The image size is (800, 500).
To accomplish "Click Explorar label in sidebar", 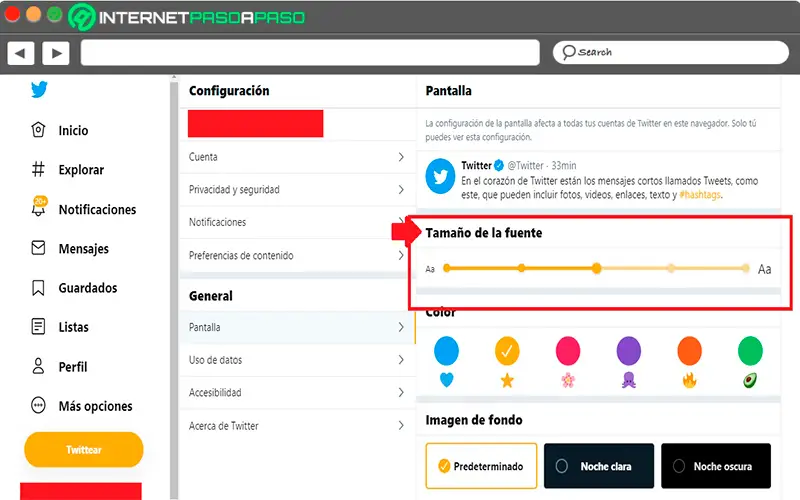I will coord(81,169).
